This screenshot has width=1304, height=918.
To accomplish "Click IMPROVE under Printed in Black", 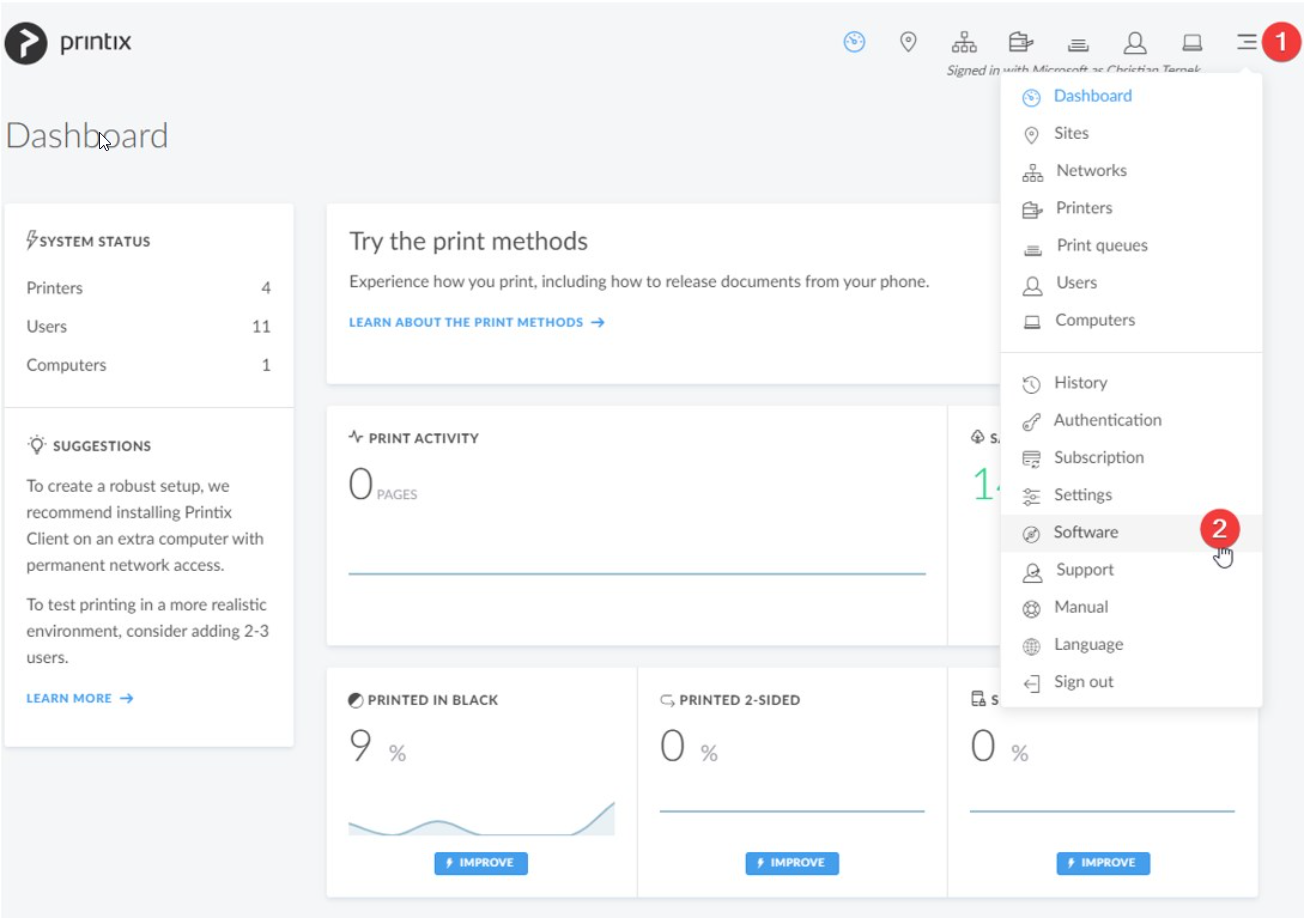I will pos(481,862).
